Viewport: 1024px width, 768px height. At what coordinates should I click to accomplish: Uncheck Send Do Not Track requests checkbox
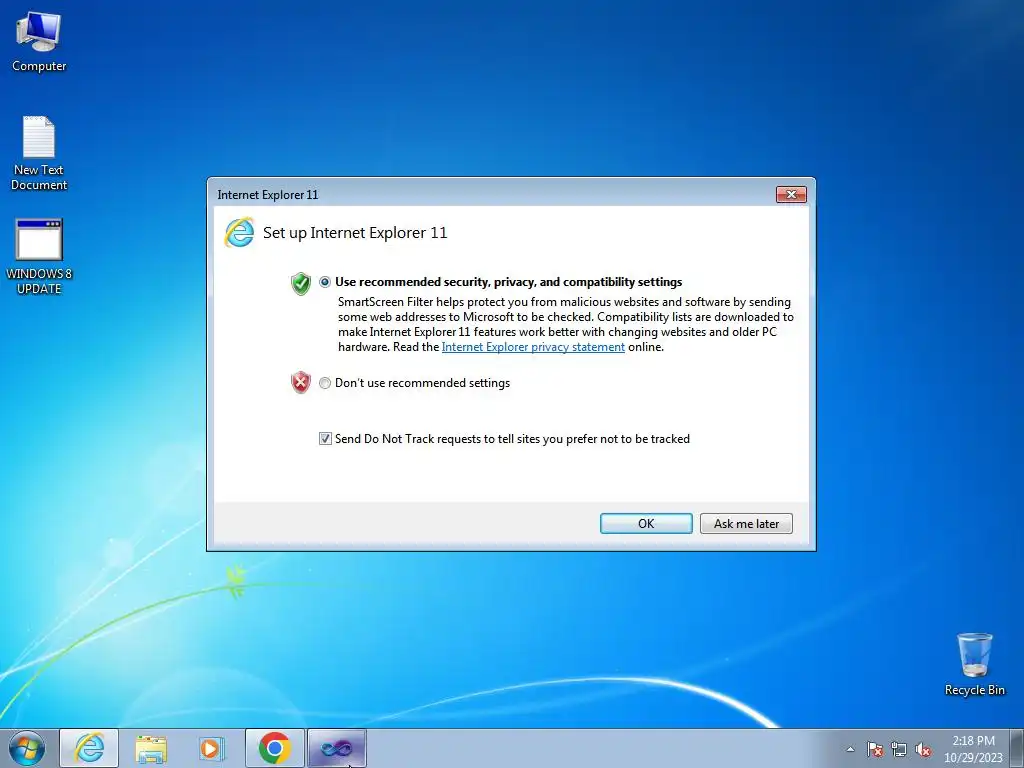[325, 439]
